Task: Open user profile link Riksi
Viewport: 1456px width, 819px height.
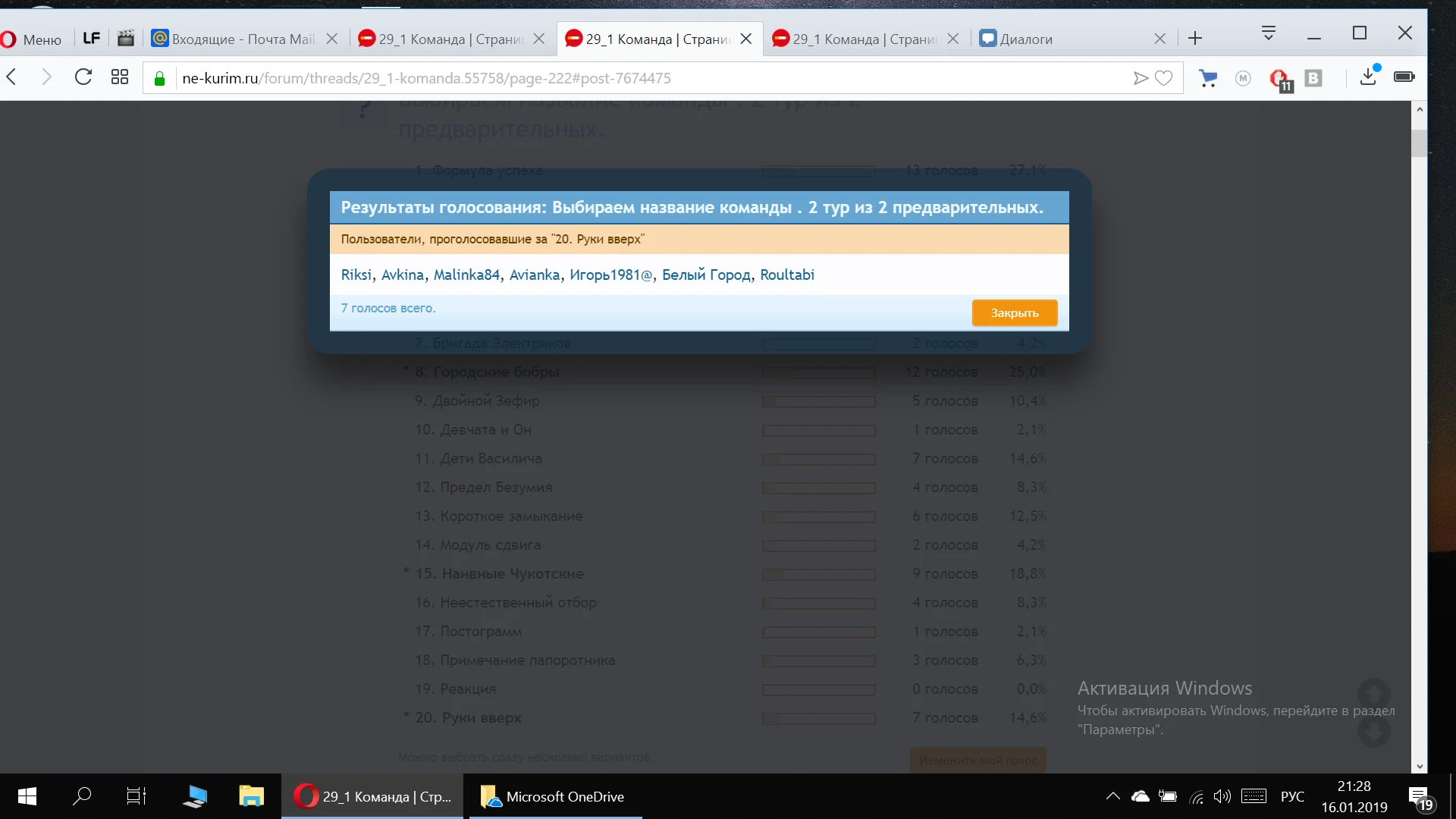Action: [356, 275]
